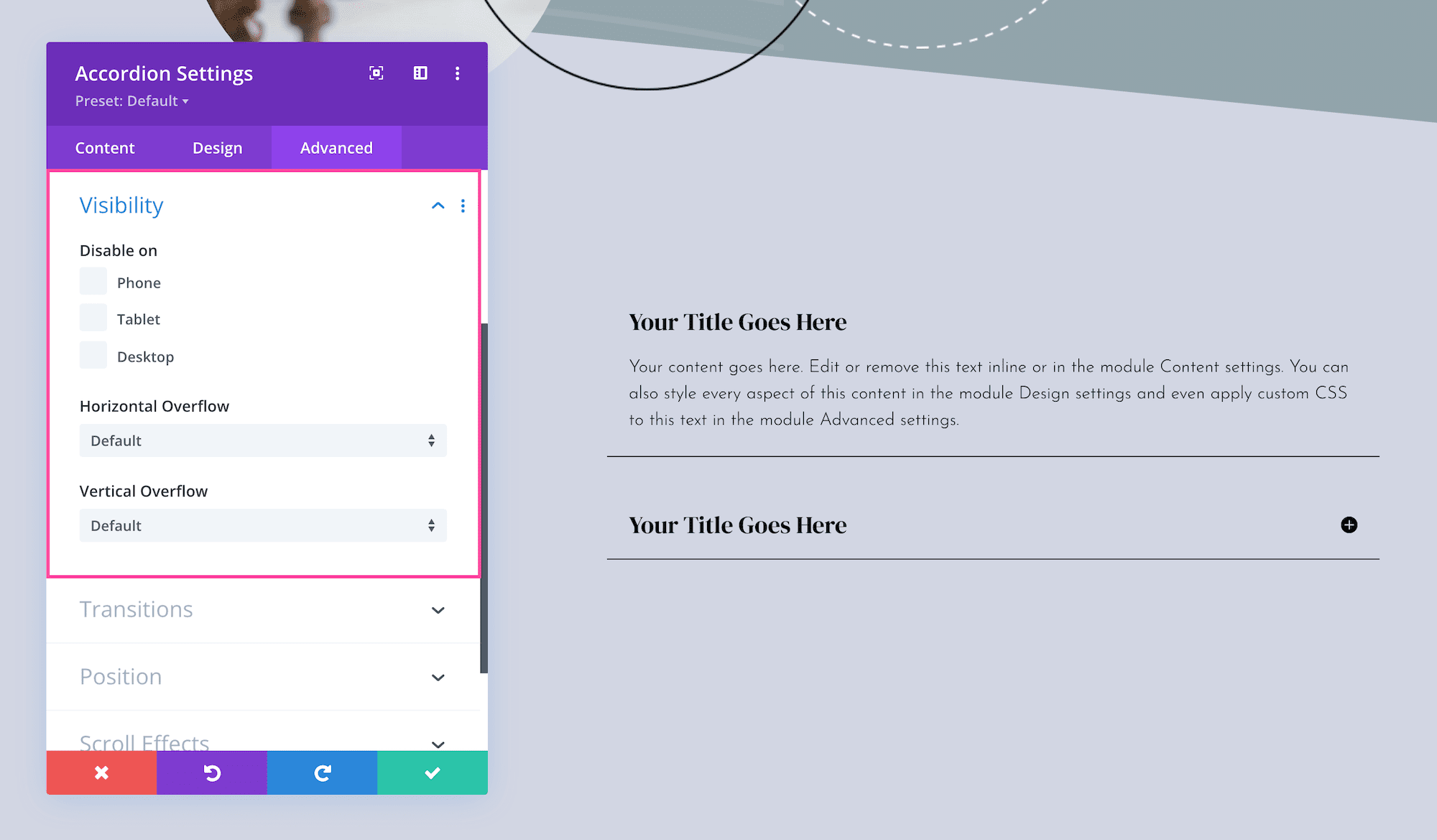The width and height of the screenshot is (1437, 840).
Task: Click the Visibility section kebab menu icon
Action: pos(462,206)
